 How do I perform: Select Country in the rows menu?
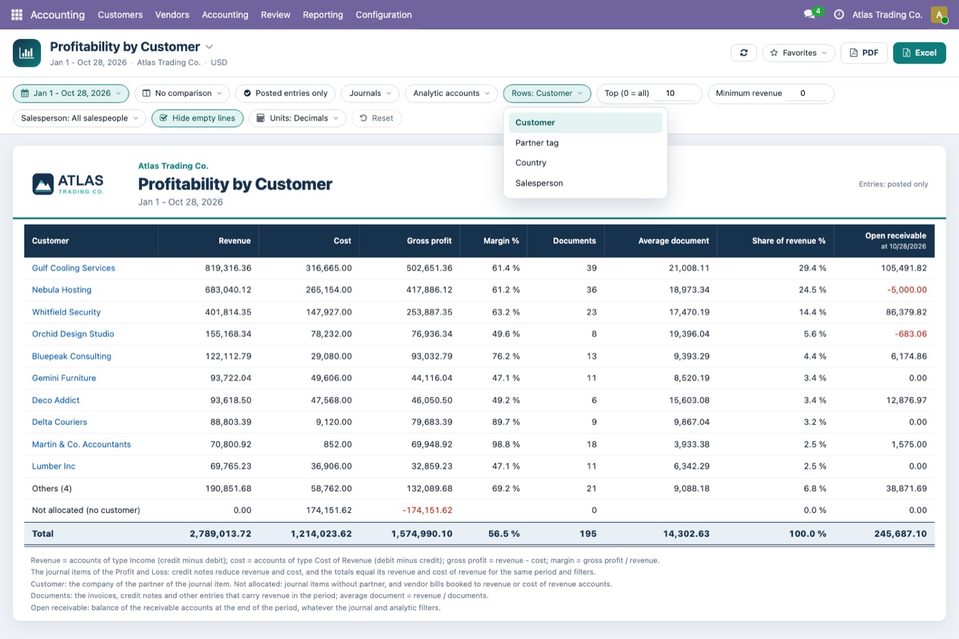585,163
